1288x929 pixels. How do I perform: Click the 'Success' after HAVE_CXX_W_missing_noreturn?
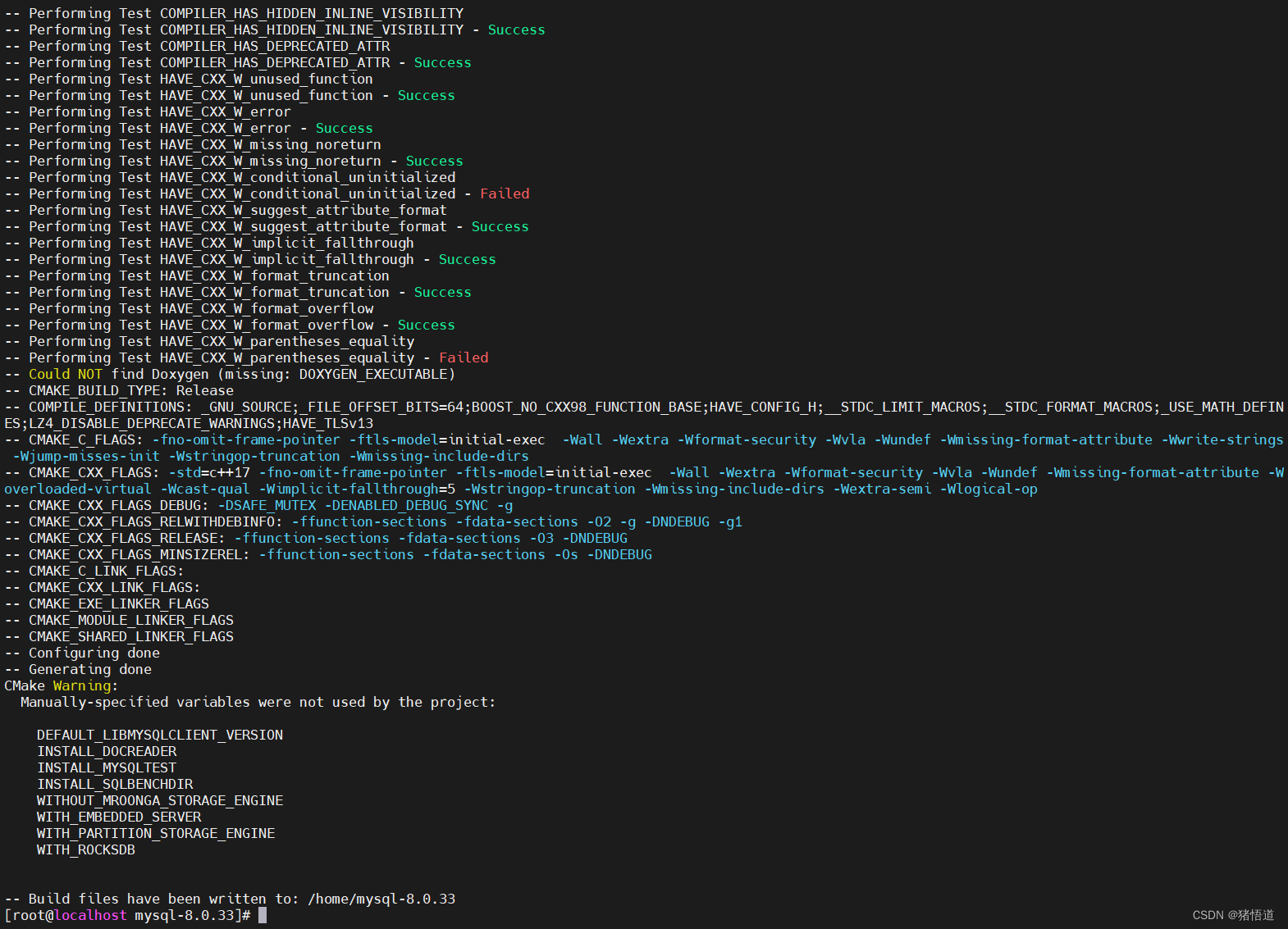[434, 161]
